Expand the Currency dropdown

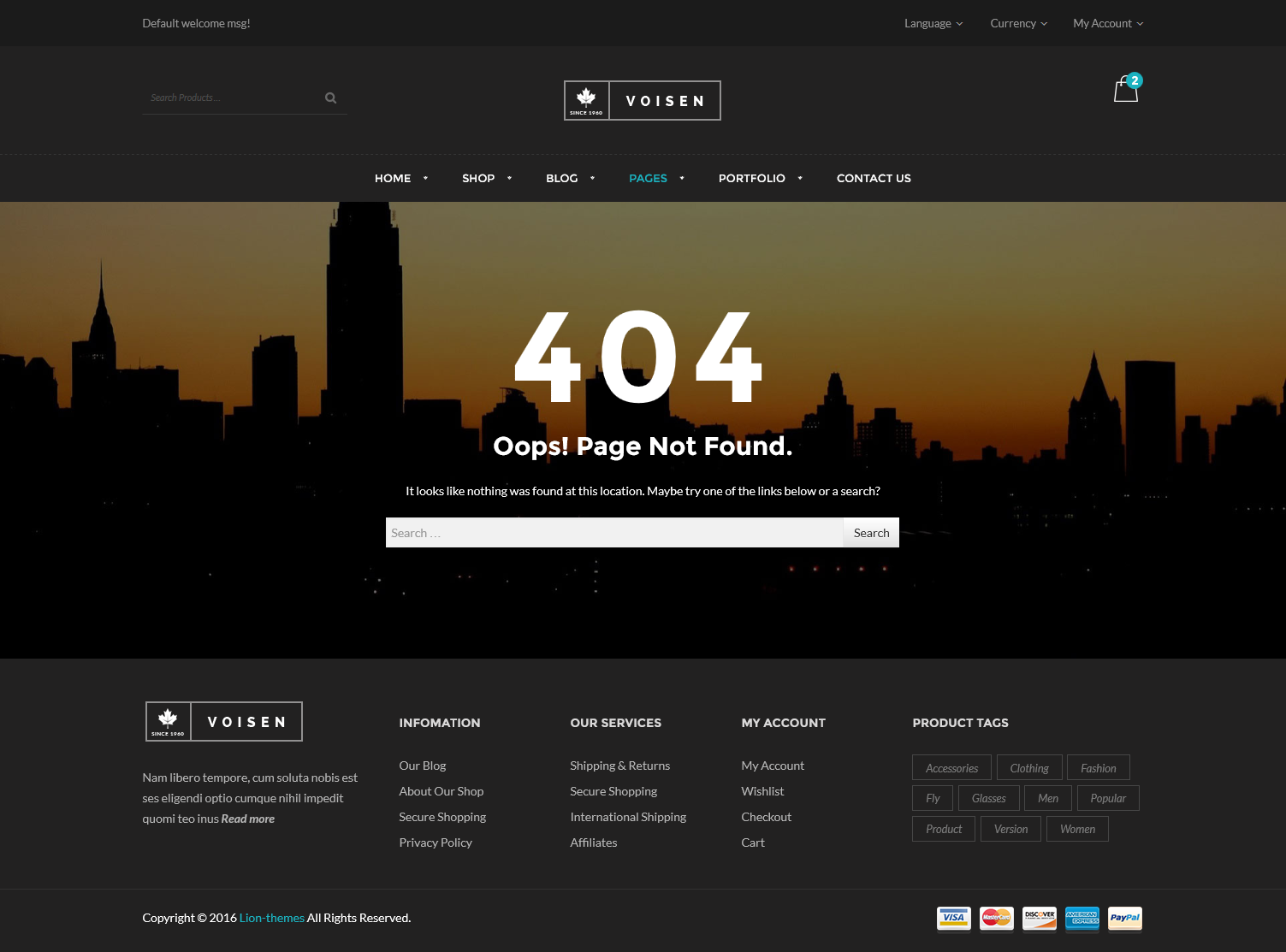point(1019,23)
